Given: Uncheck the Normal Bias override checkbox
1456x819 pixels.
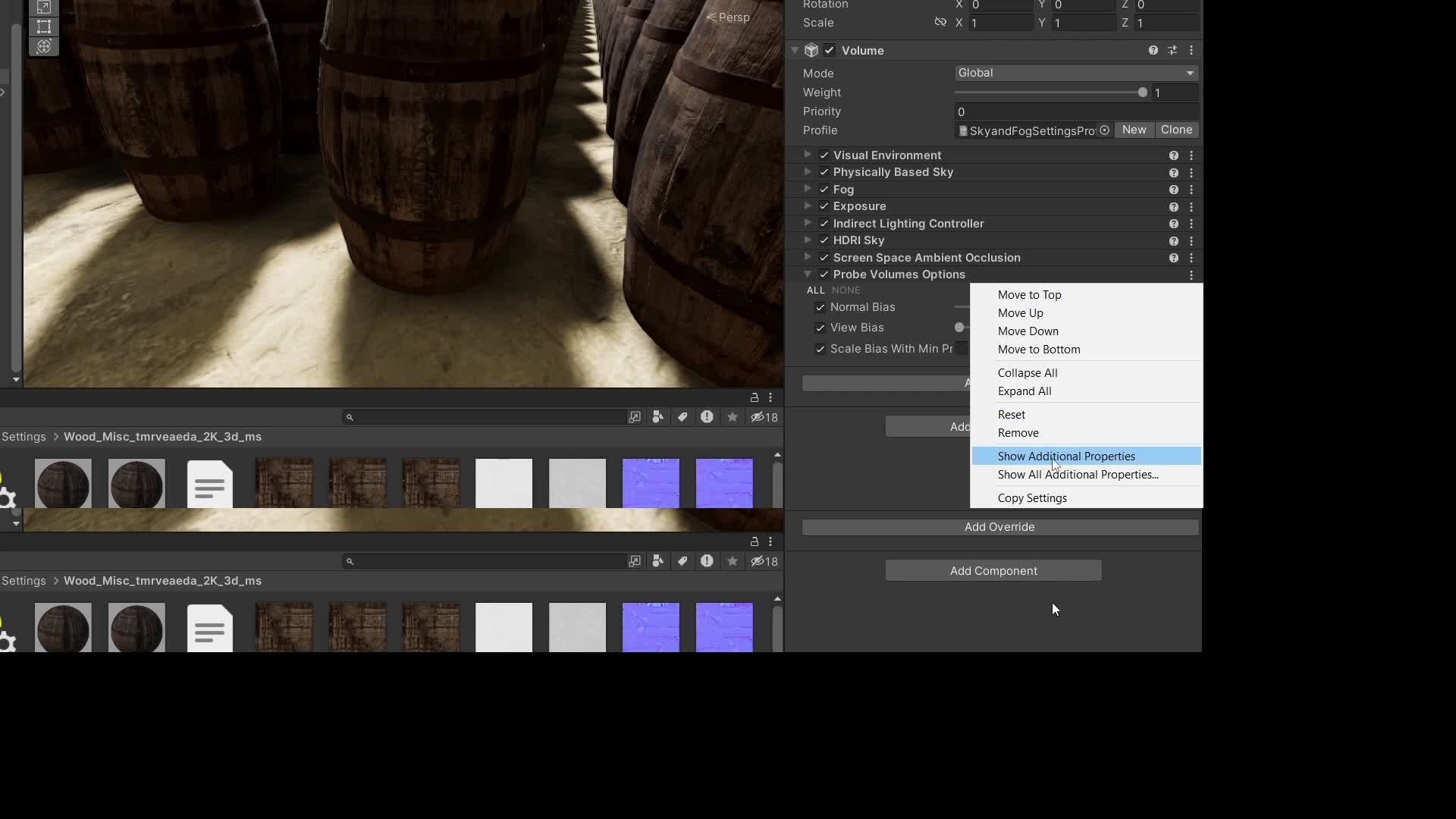Looking at the screenshot, I should [820, 307].
